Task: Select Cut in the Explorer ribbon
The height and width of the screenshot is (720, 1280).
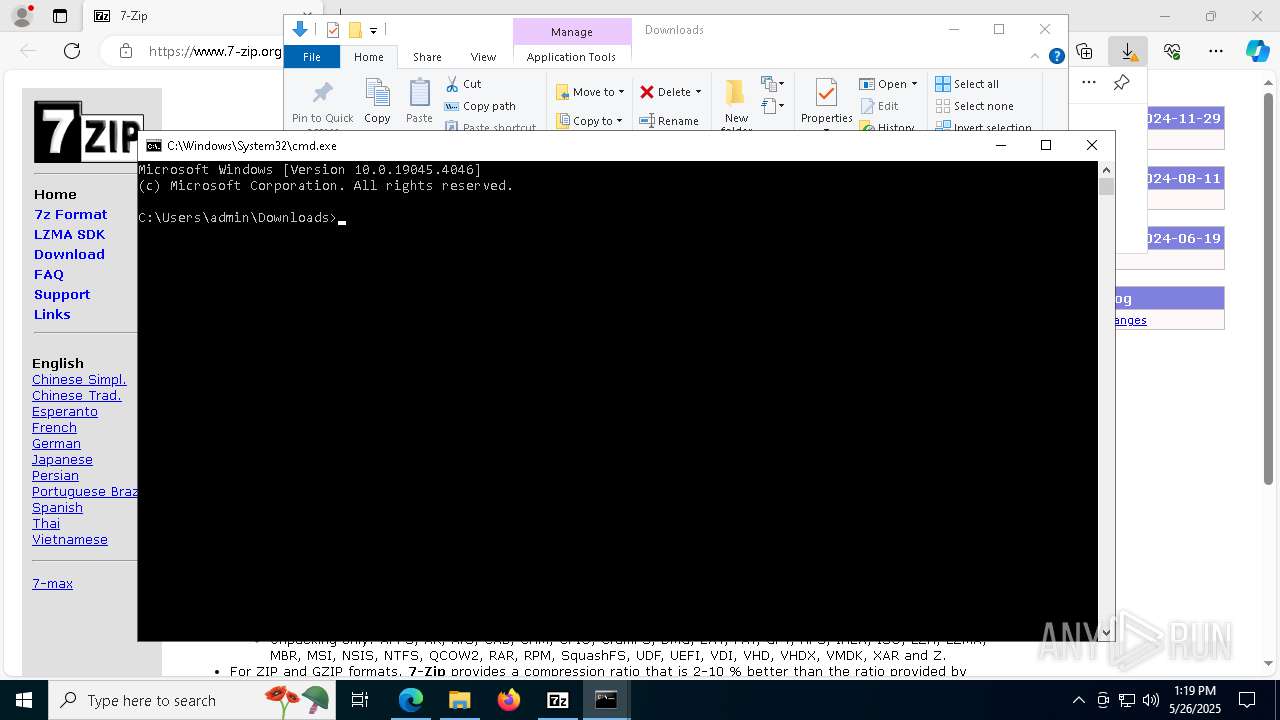Action: 464,84
